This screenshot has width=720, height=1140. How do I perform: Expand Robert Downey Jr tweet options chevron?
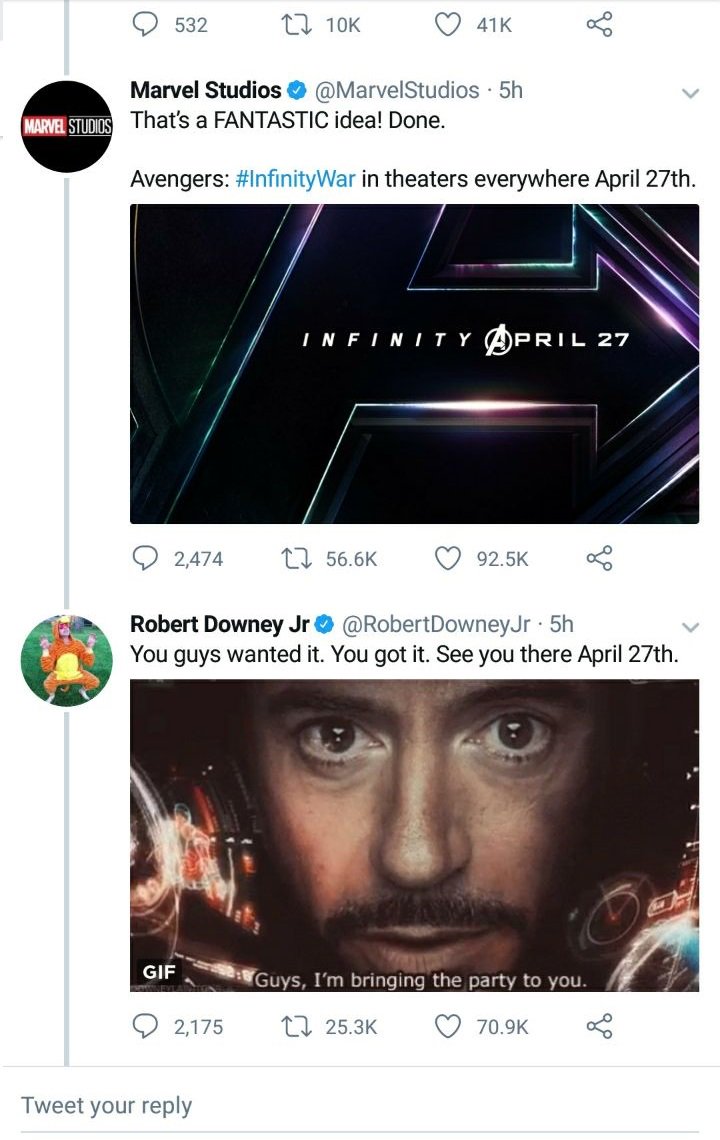690,627
